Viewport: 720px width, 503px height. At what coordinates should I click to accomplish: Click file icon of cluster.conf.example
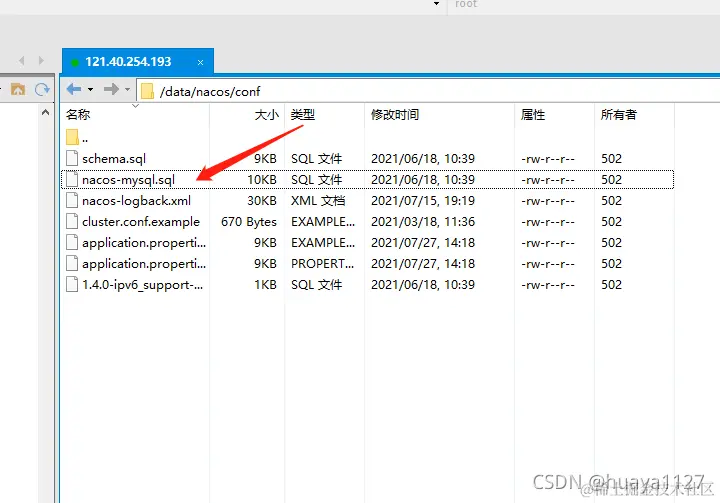pos(72,222)
